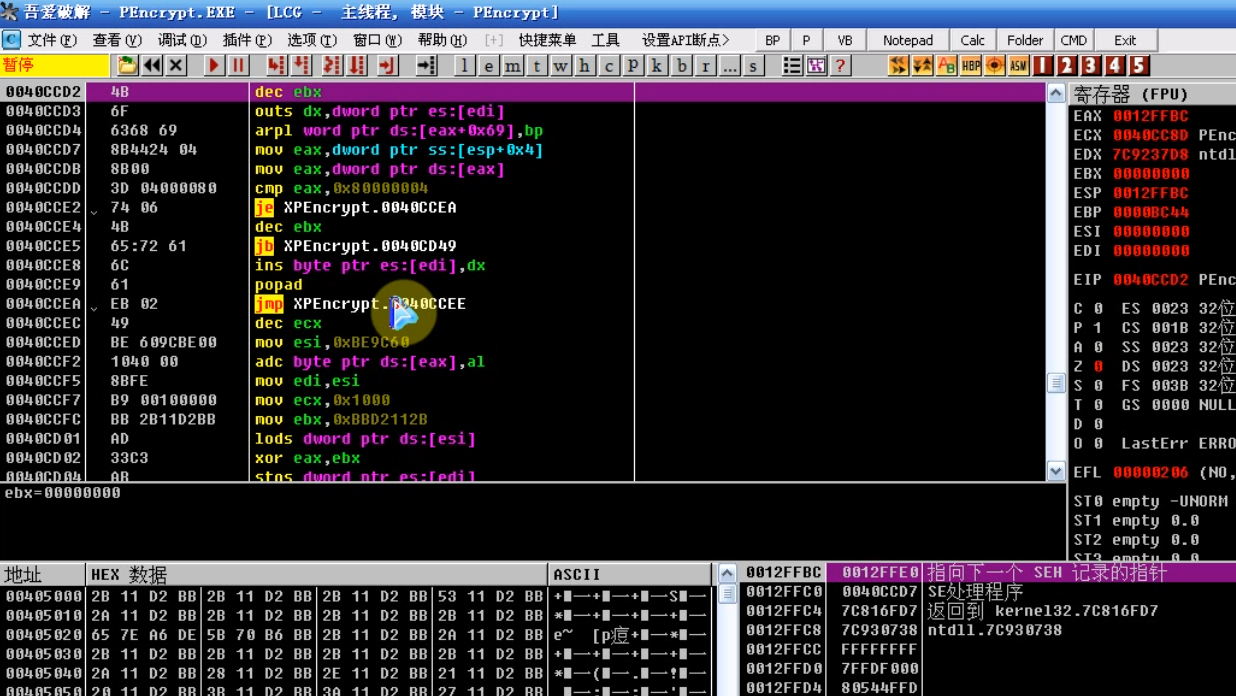The height and width of the screenshot is (696, 1236).
Task: Click Execute till return icon
Action: (387, 65)
